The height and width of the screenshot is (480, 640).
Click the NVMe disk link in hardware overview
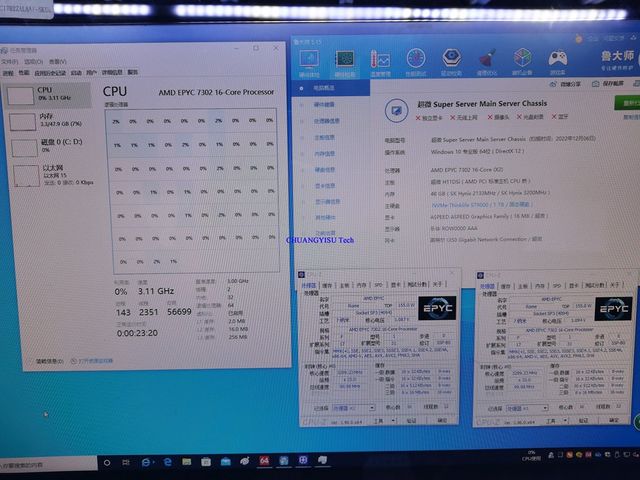[x=481, y=204]
